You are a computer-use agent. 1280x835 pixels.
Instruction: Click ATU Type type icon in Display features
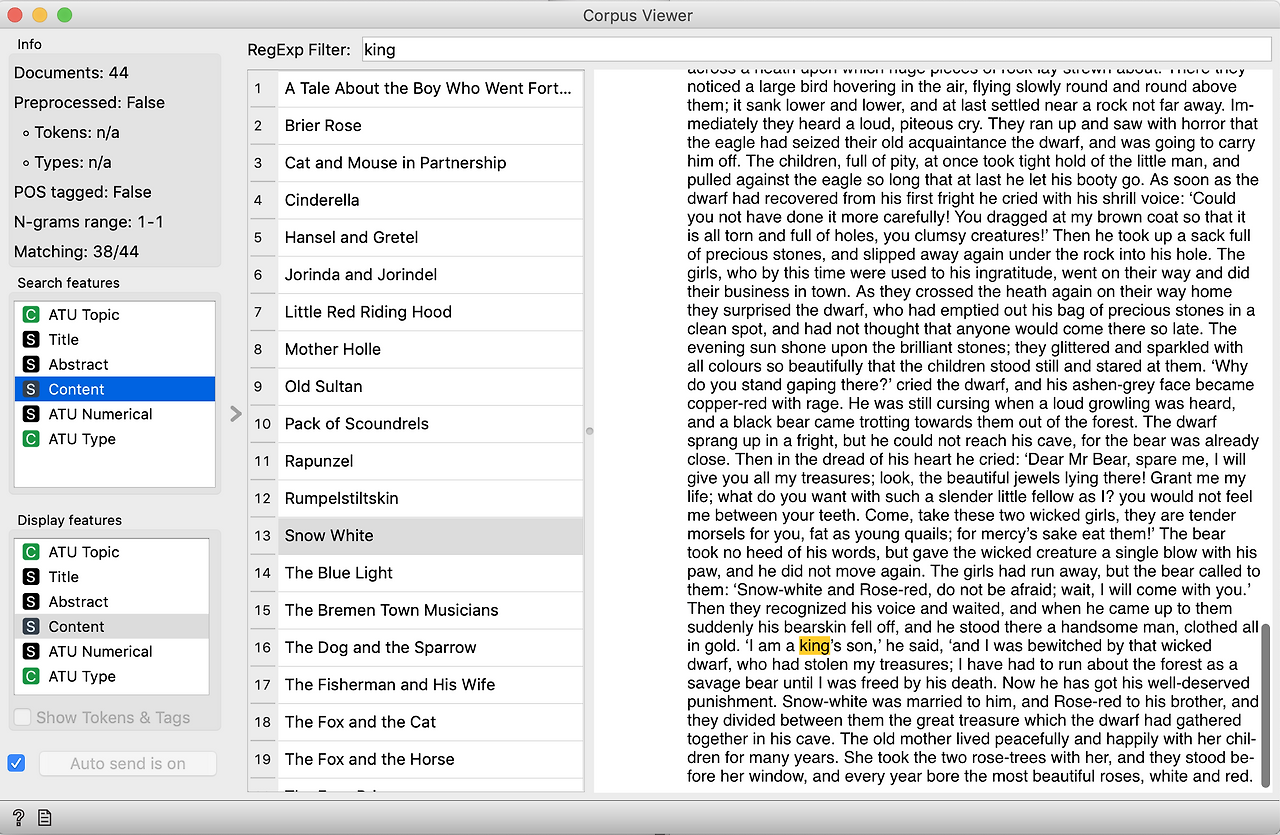[x=32, y=676]
